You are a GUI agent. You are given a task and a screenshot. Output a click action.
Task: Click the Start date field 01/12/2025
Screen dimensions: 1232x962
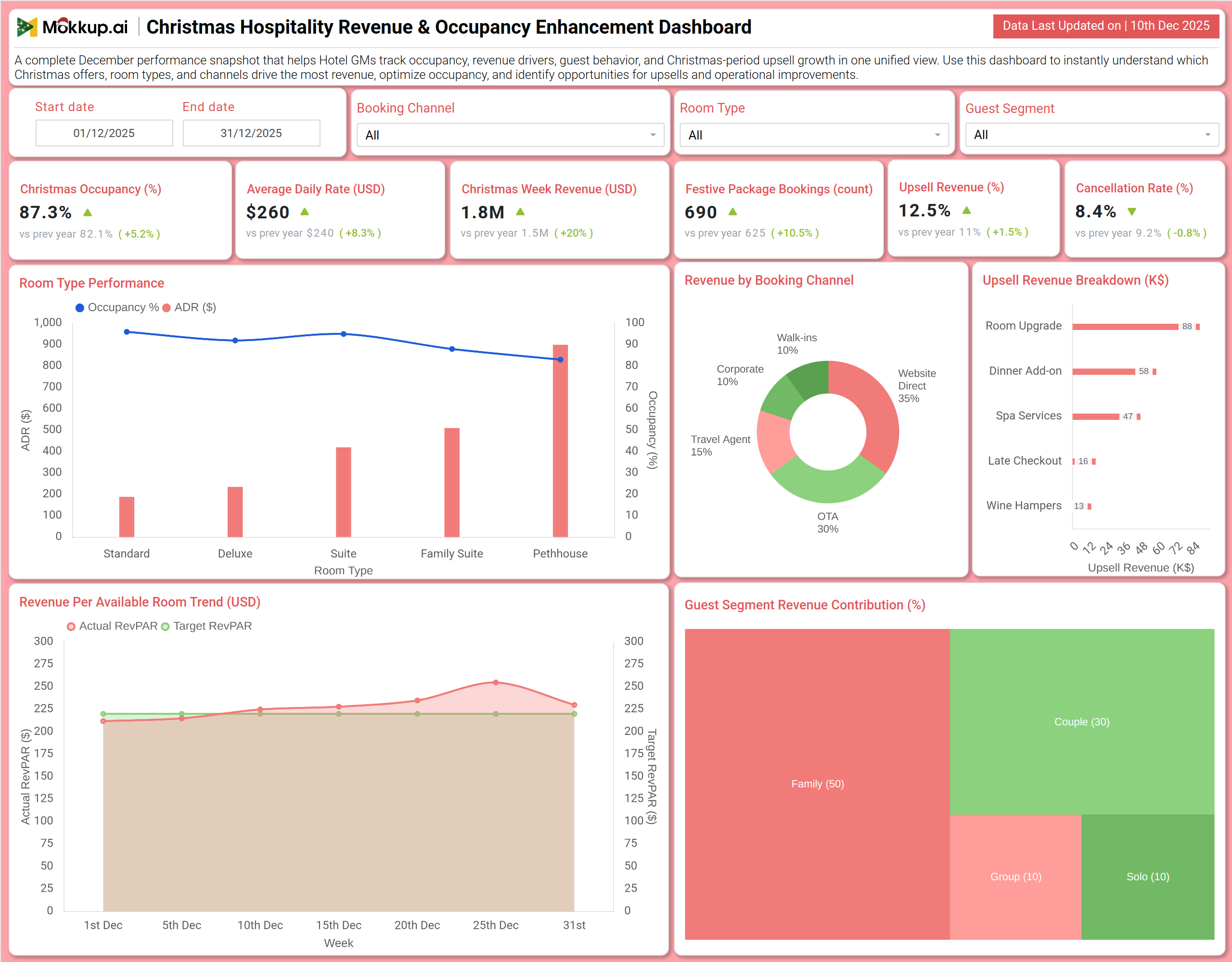click(104, 133)
